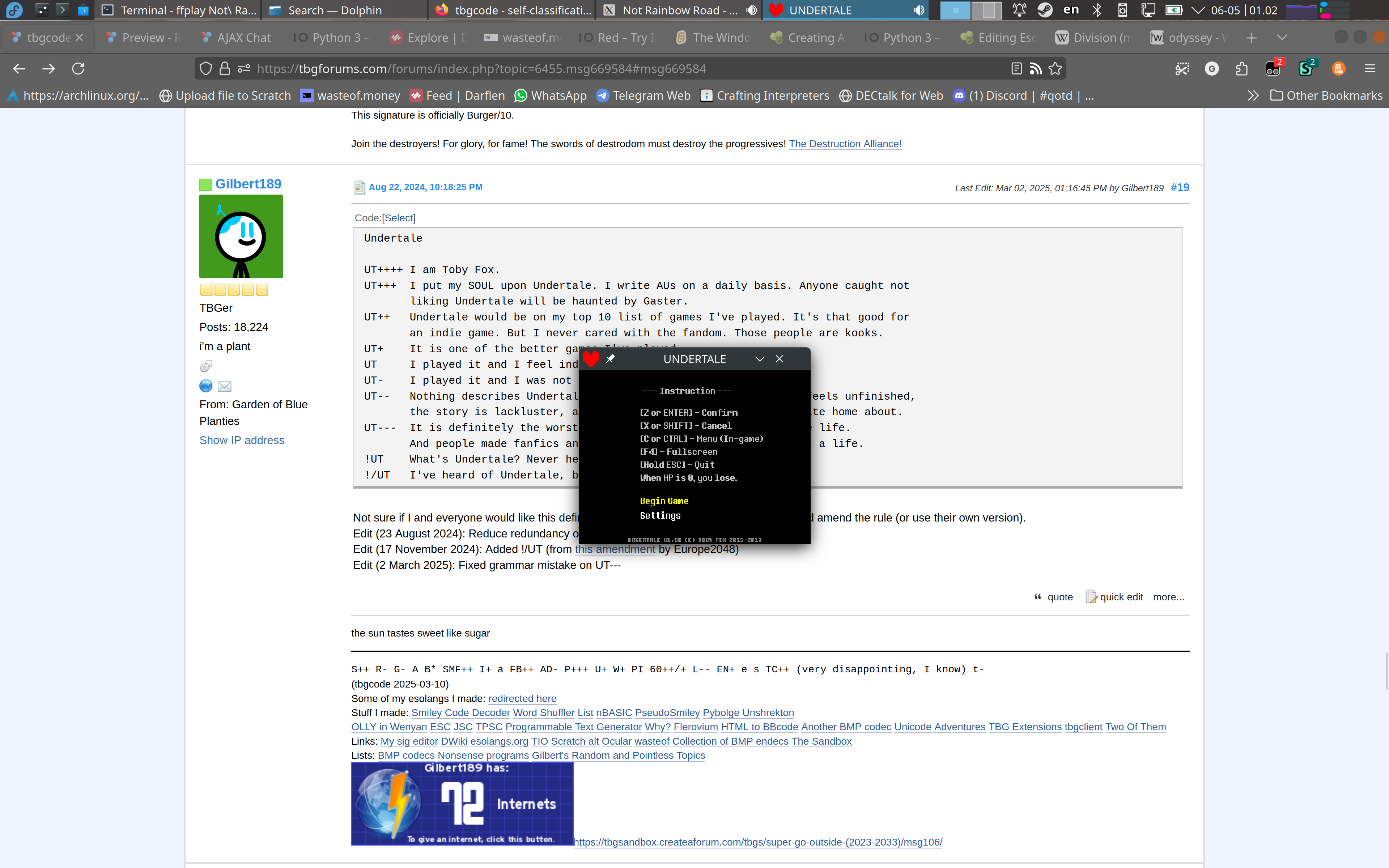Open the Aug 22, 2024 post date link
Viewport: 1389px width, 868px height.
(x=425, y=187)
